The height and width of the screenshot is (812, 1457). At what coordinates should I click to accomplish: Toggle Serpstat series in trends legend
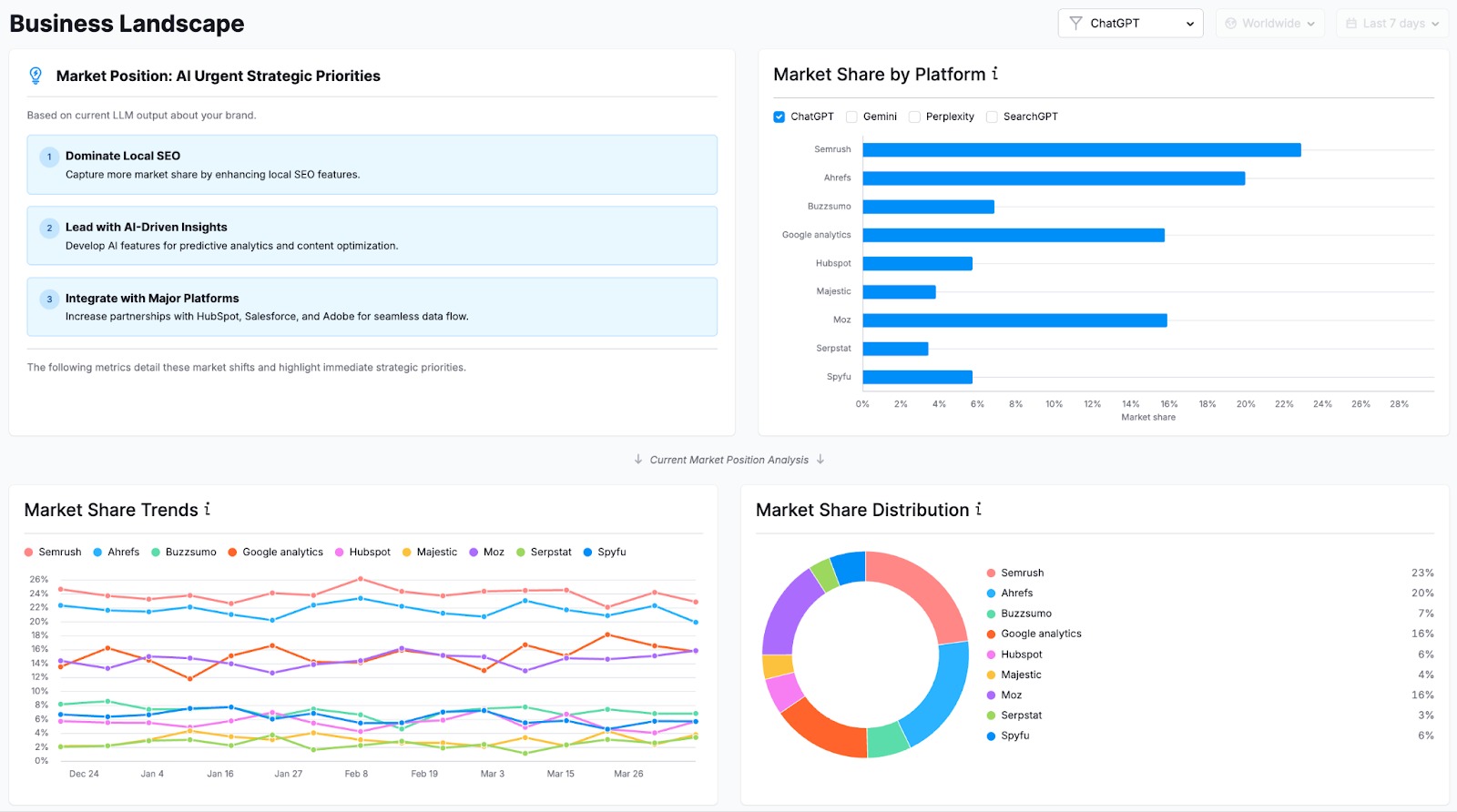click(545, 552)
